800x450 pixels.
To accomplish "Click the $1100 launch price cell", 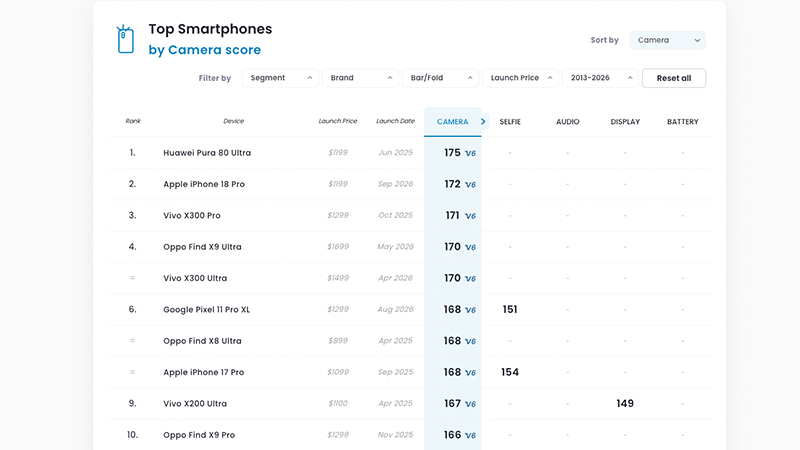I will click(x=338, y=404).
